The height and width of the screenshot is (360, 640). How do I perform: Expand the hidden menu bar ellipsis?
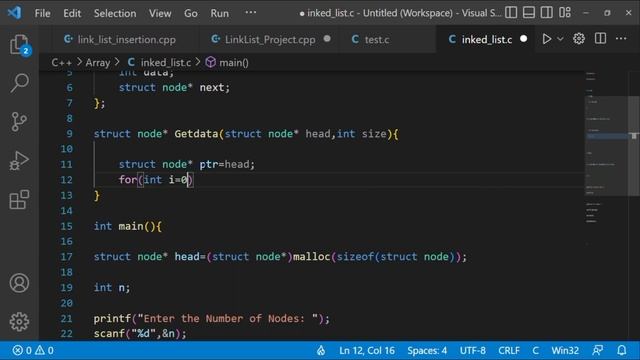251,13
